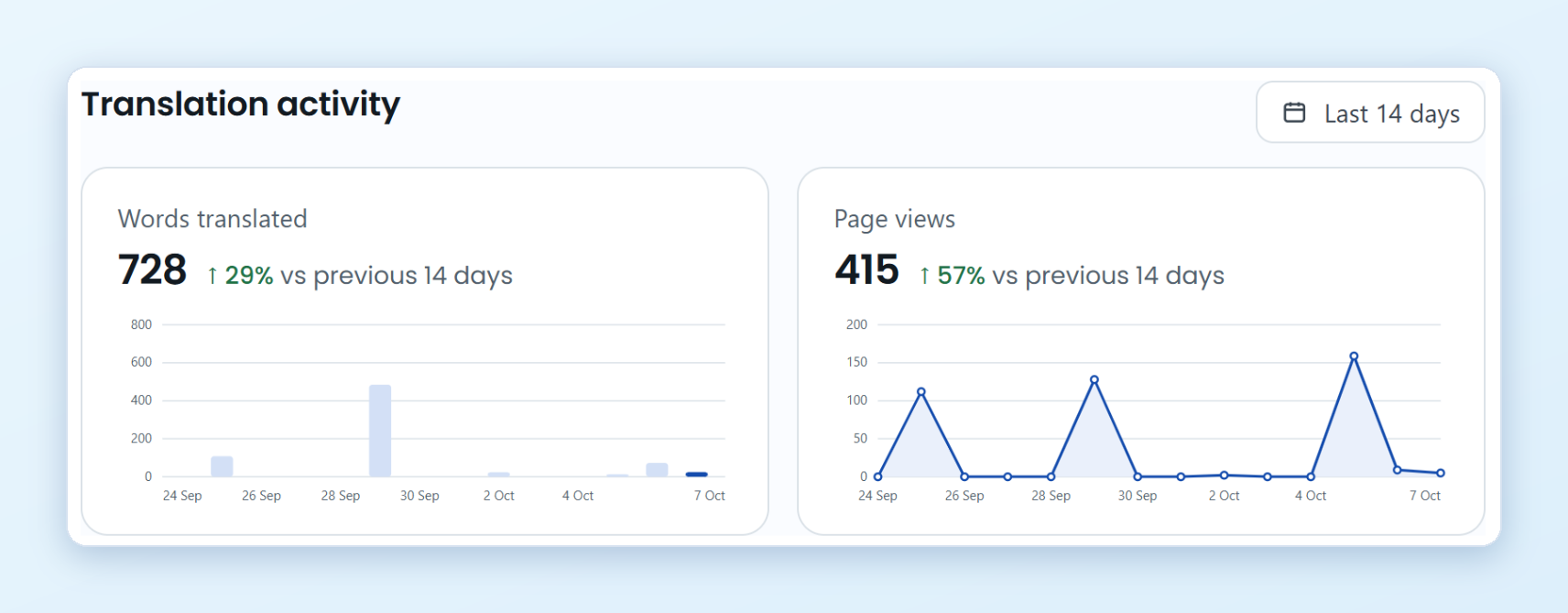
Task: Click the calendar icon in the date range button
Action: tap(1294, 113)
